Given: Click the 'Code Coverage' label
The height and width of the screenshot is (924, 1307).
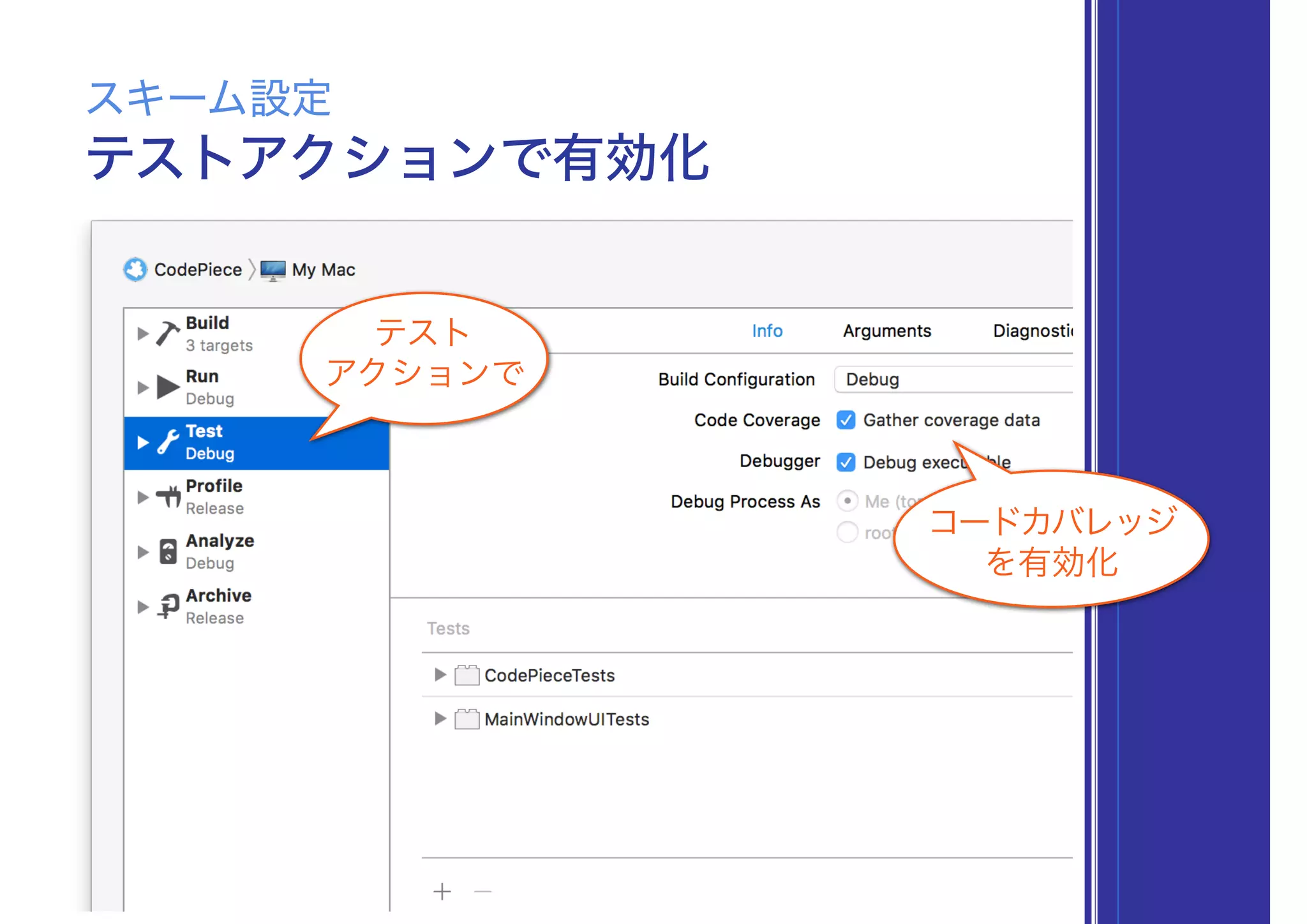Looking at the screenshot, I should [x=757, y=420].
